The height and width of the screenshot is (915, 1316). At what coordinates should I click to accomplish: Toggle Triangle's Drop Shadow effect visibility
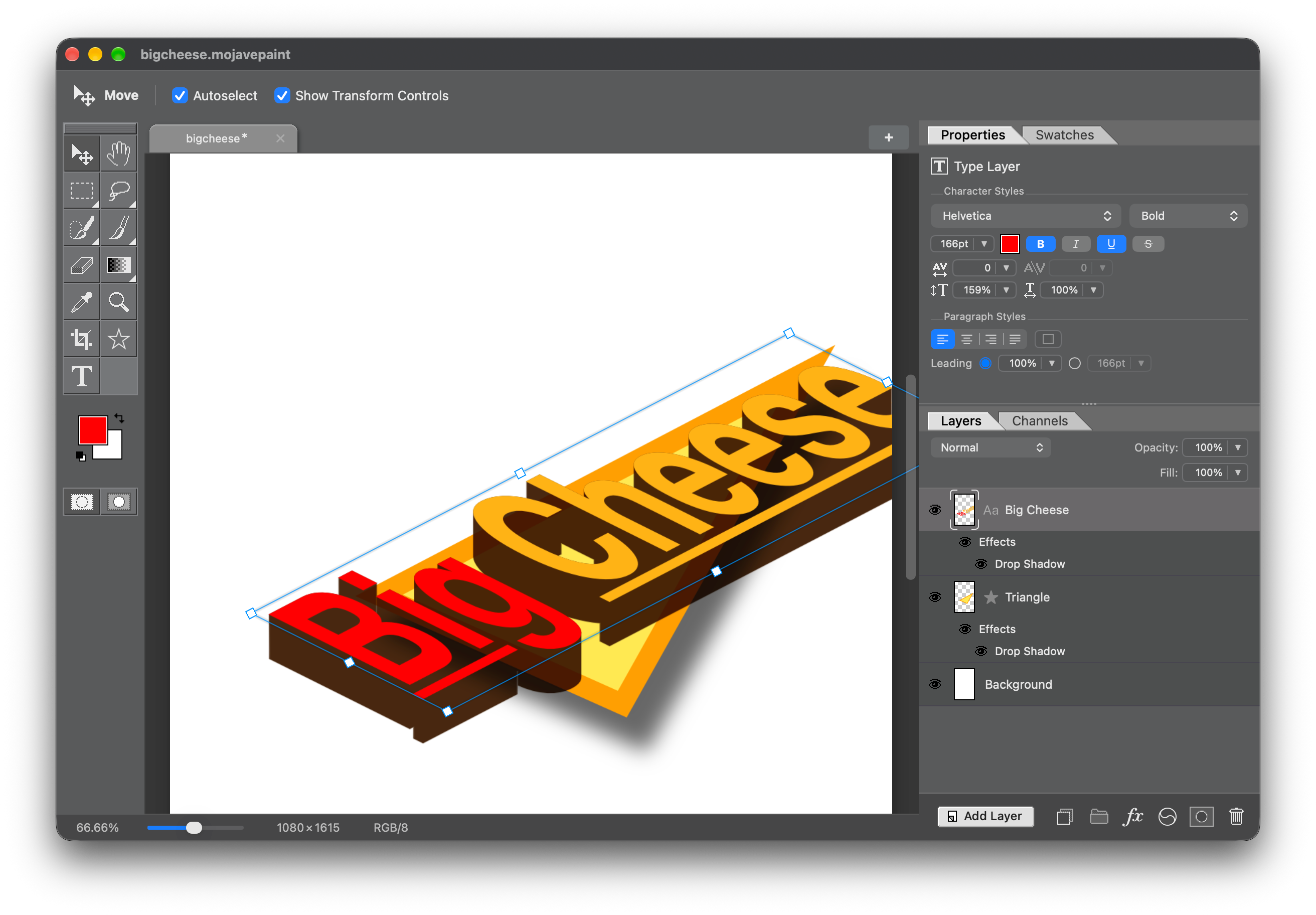pos(981,651)
